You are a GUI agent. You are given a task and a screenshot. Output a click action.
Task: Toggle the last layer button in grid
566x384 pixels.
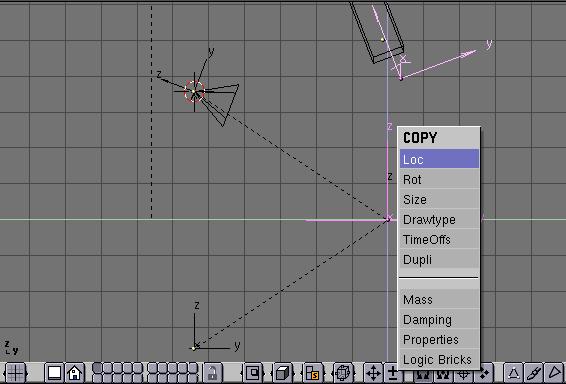(x=193, y=378)
